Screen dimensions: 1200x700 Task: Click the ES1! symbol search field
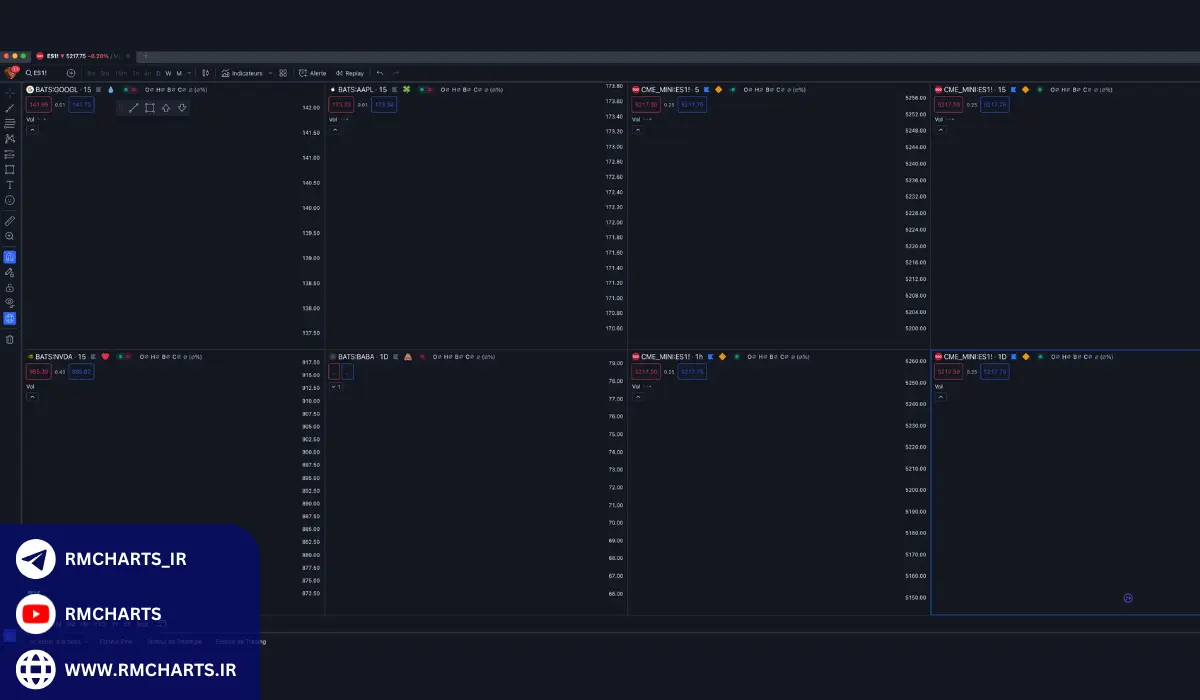point(40,73)
